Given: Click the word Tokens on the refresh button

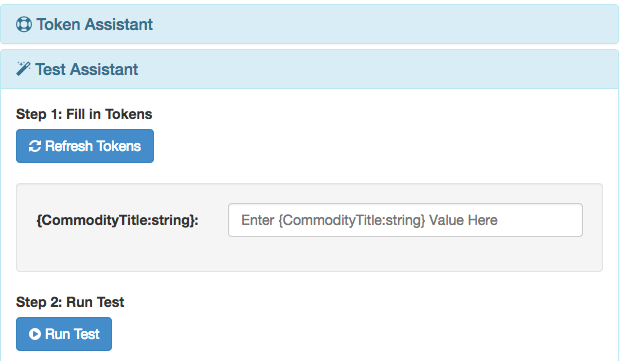Looking at the screenshot, I should point(119,146).
